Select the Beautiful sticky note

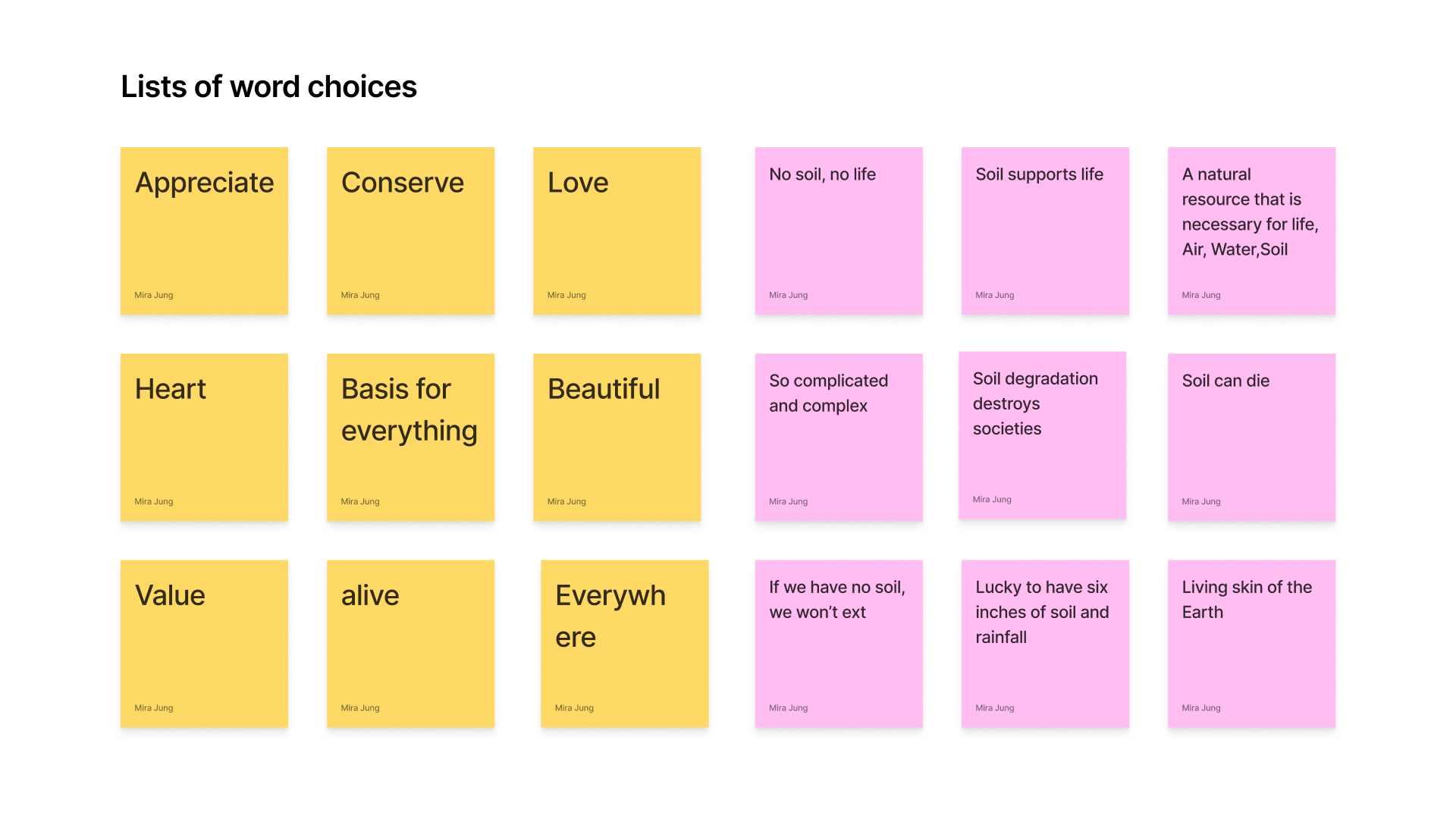click(x=617, y=437)
